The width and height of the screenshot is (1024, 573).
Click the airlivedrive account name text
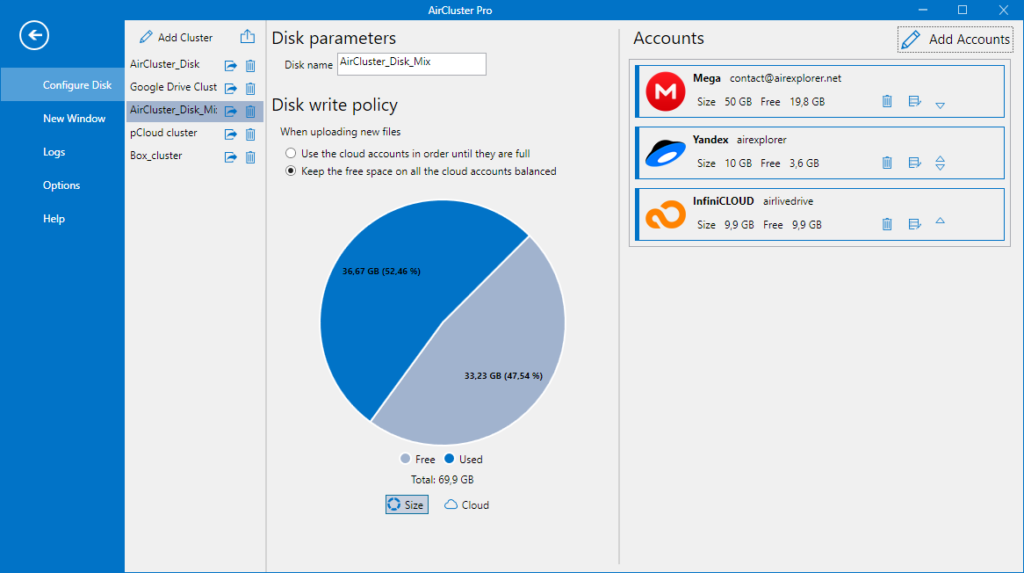pyautogui.click(x=788, y=201)
